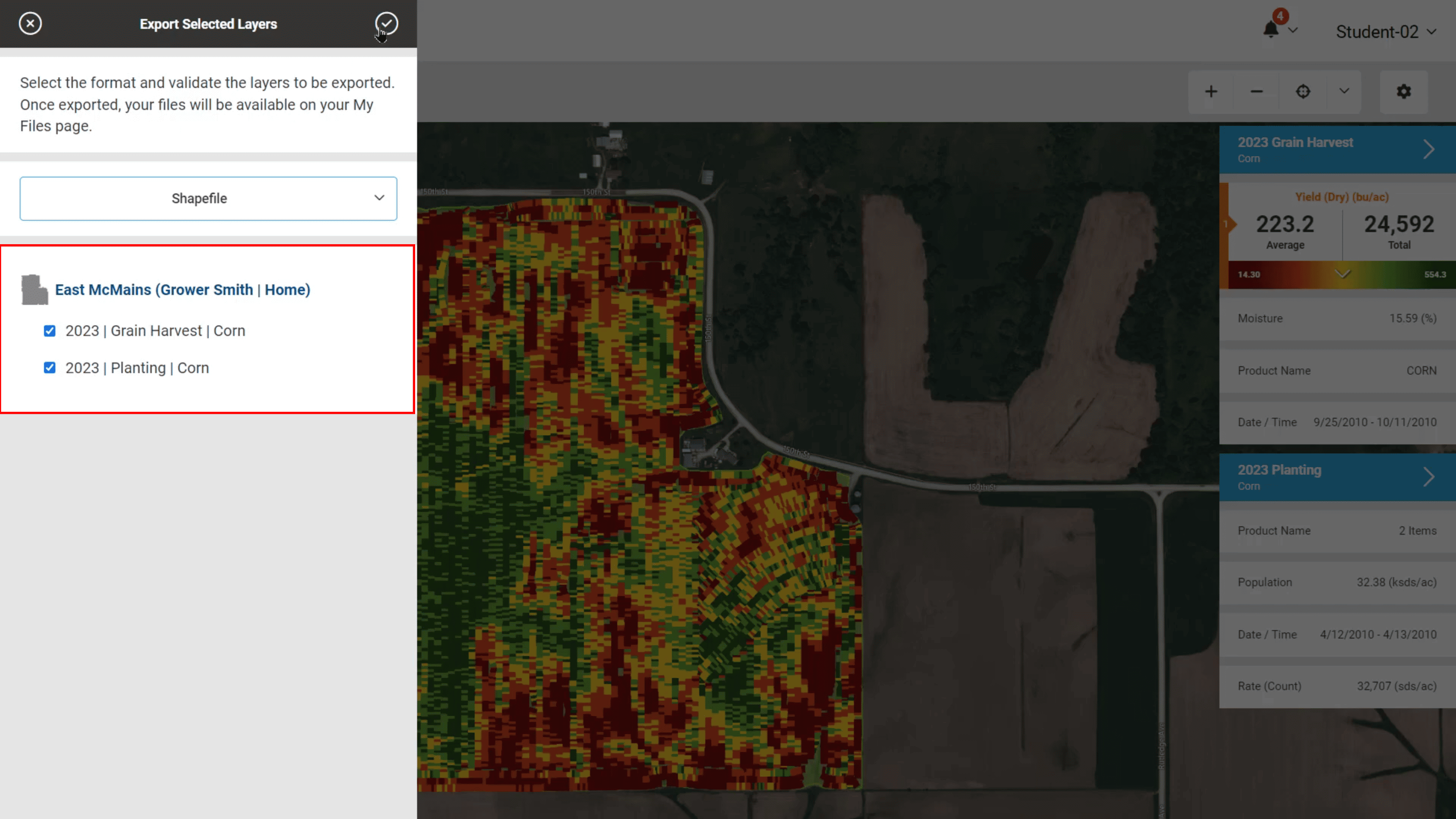Recenter the map with the locate icon

(x=1303, y=91)
